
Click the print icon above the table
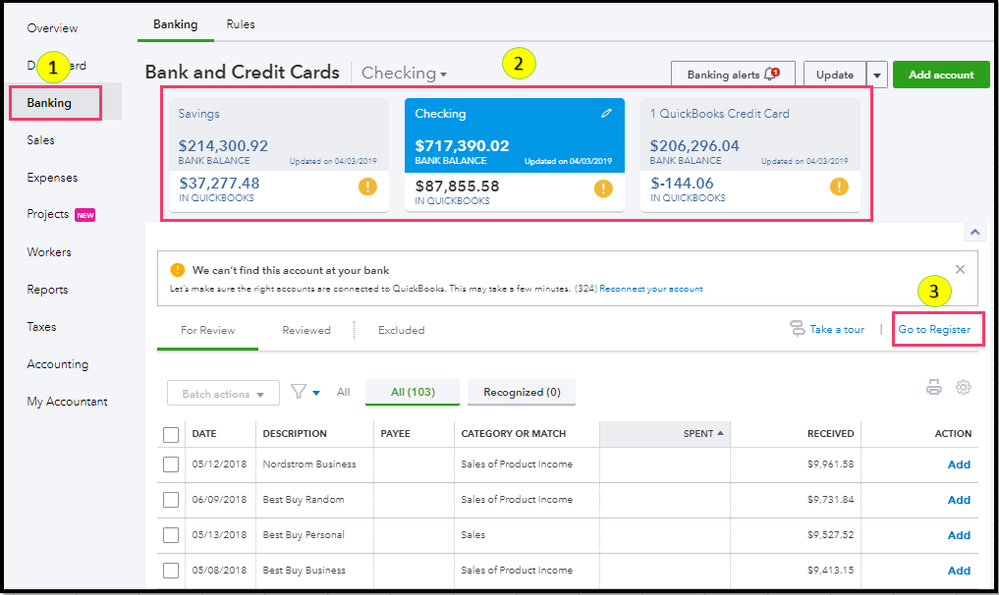point(934,388)
